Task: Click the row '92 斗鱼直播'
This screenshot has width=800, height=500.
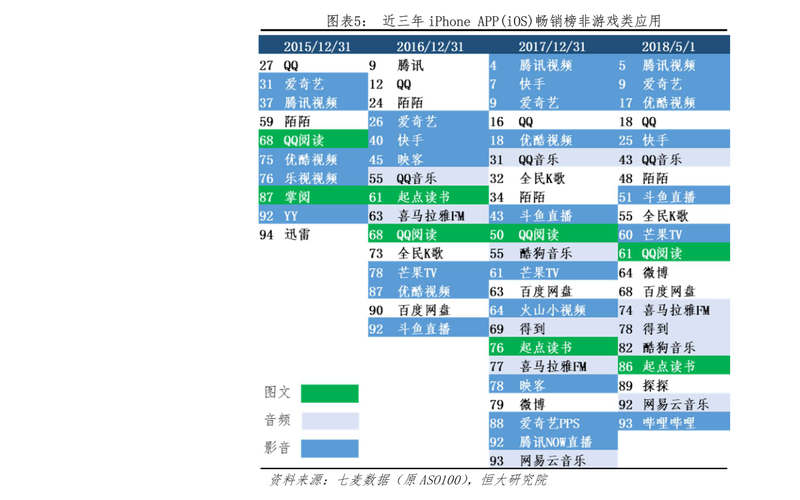Action: (429, 329)
